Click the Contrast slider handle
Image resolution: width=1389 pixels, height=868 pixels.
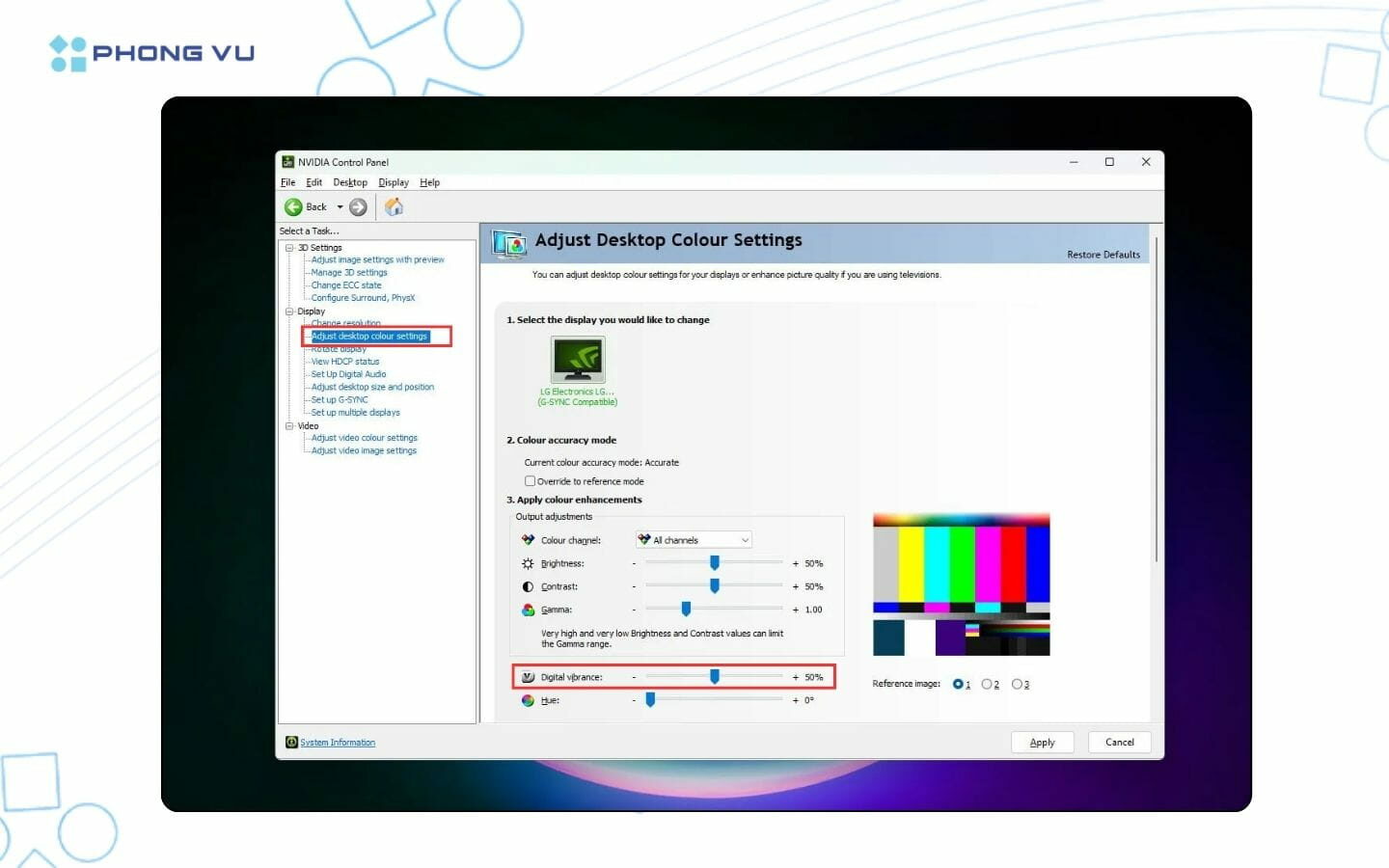(715, 586)
